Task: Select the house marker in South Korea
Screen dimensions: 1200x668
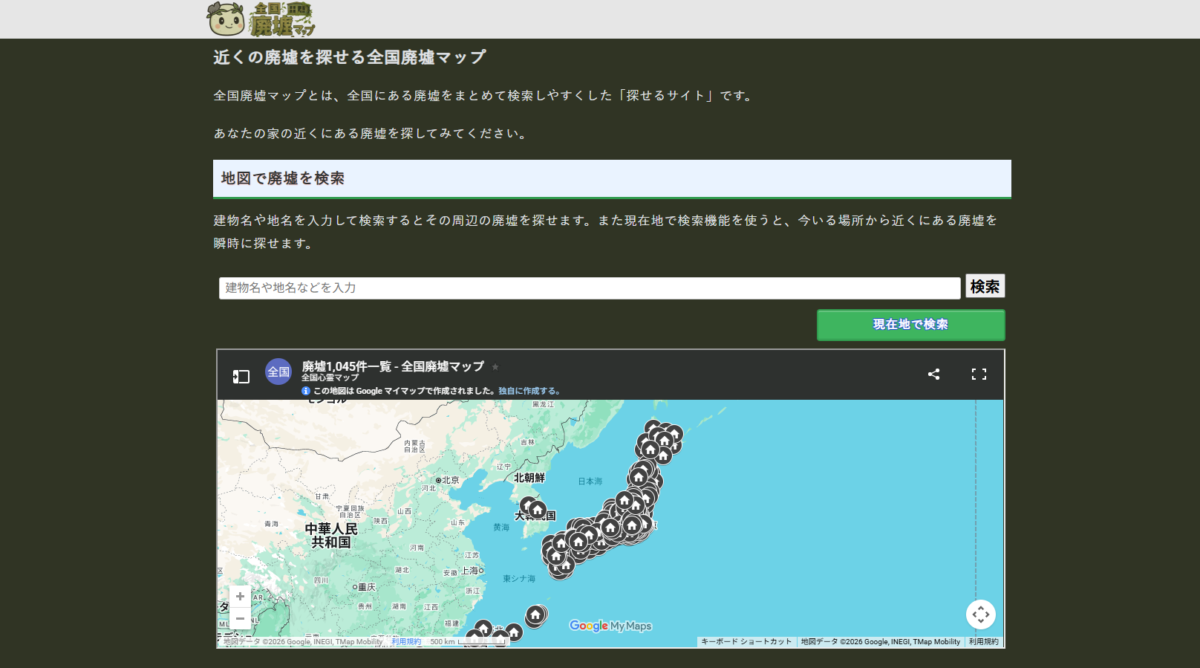Action: 537,510
